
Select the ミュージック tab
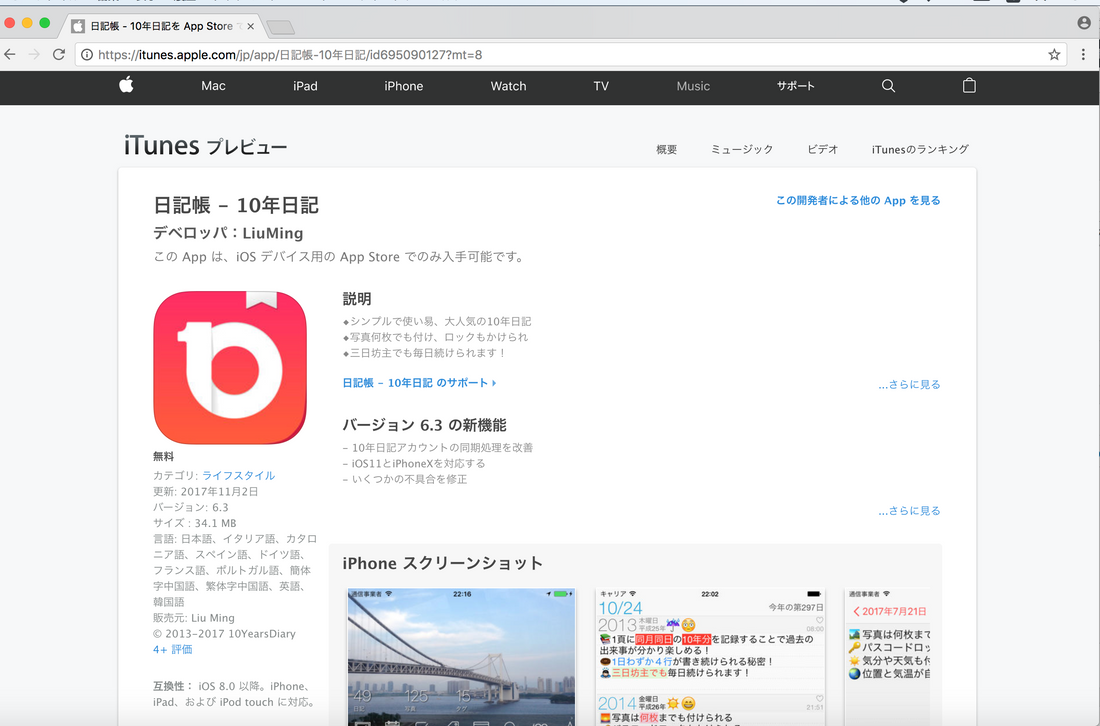pos(742,149)
